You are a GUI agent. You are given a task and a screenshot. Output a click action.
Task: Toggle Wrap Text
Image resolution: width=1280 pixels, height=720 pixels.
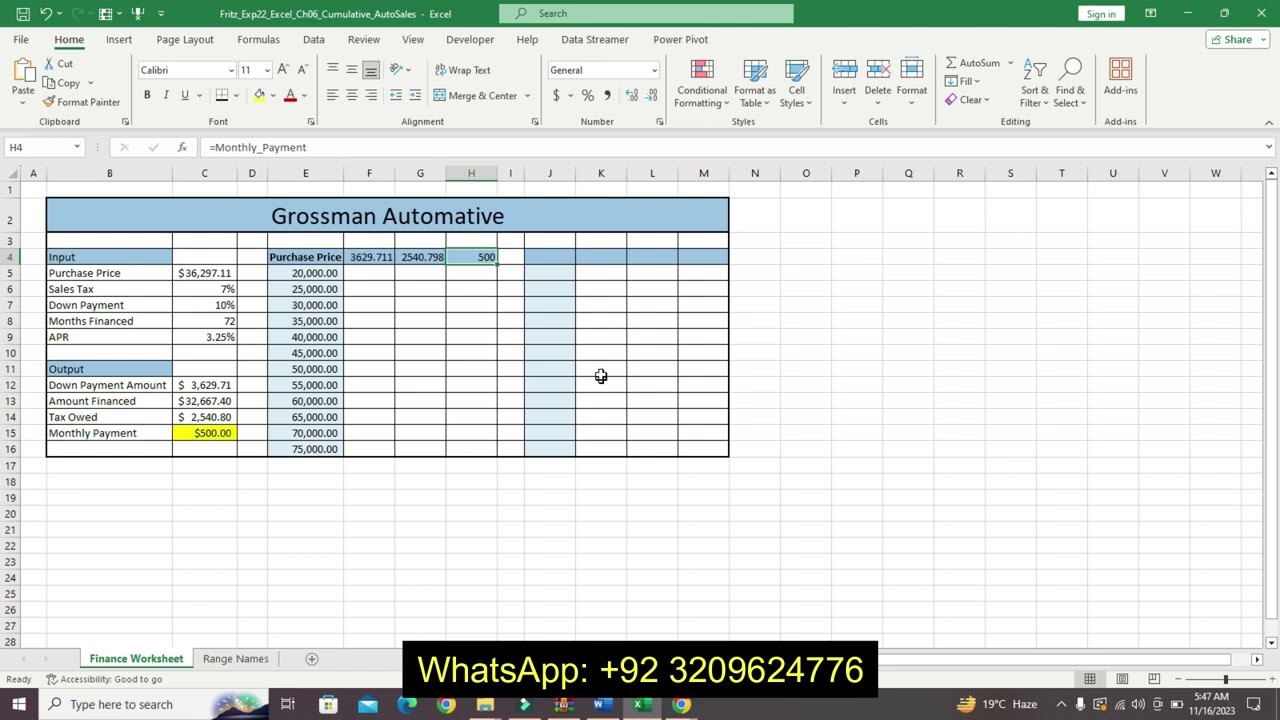click(462, 70)
